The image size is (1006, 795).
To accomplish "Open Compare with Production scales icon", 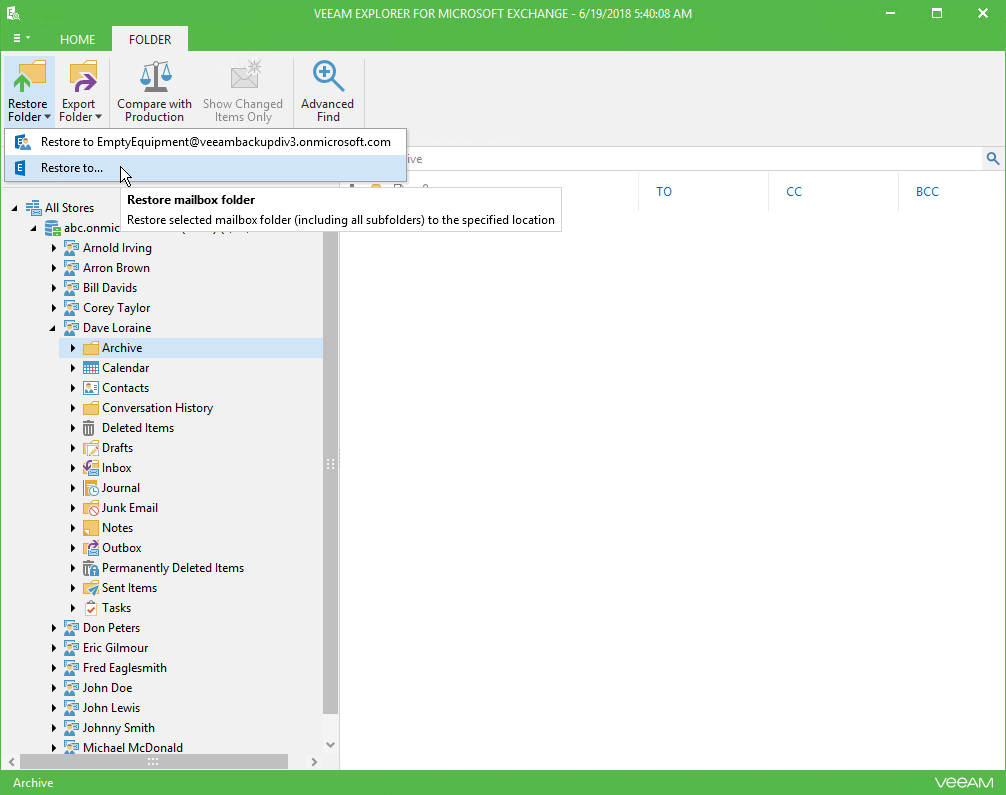I will tap(155, 76).
